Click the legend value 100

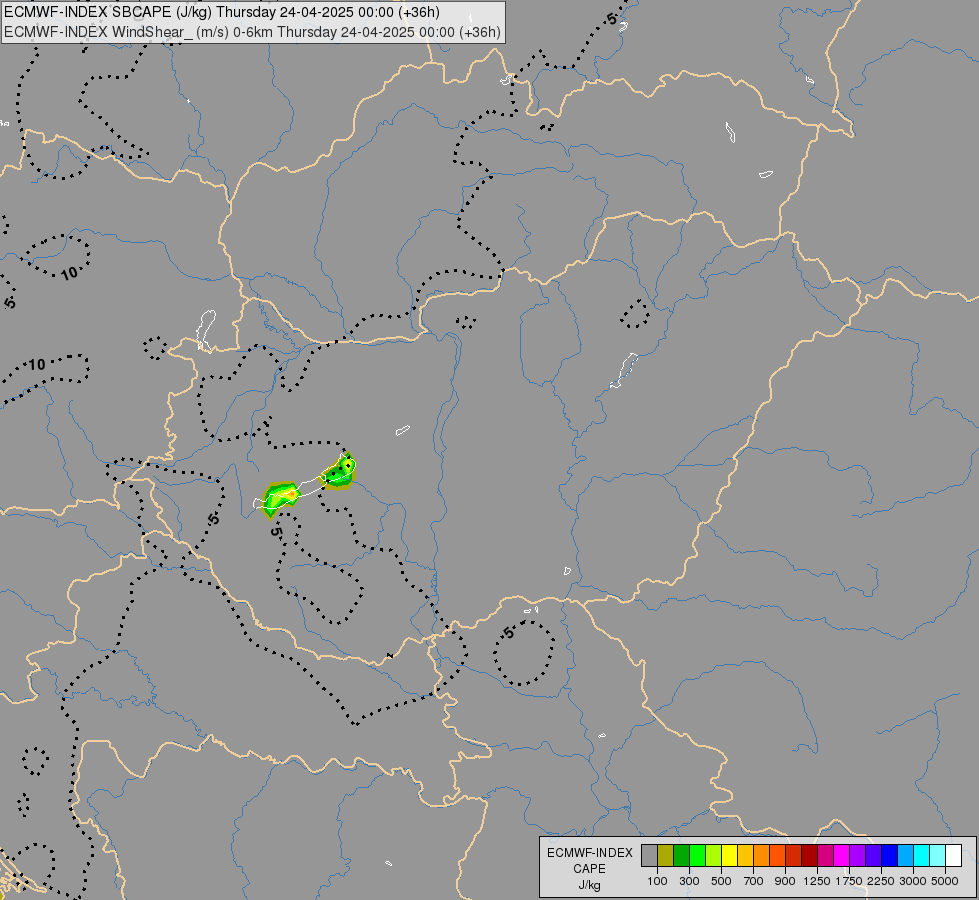click(x=657, y=881)
